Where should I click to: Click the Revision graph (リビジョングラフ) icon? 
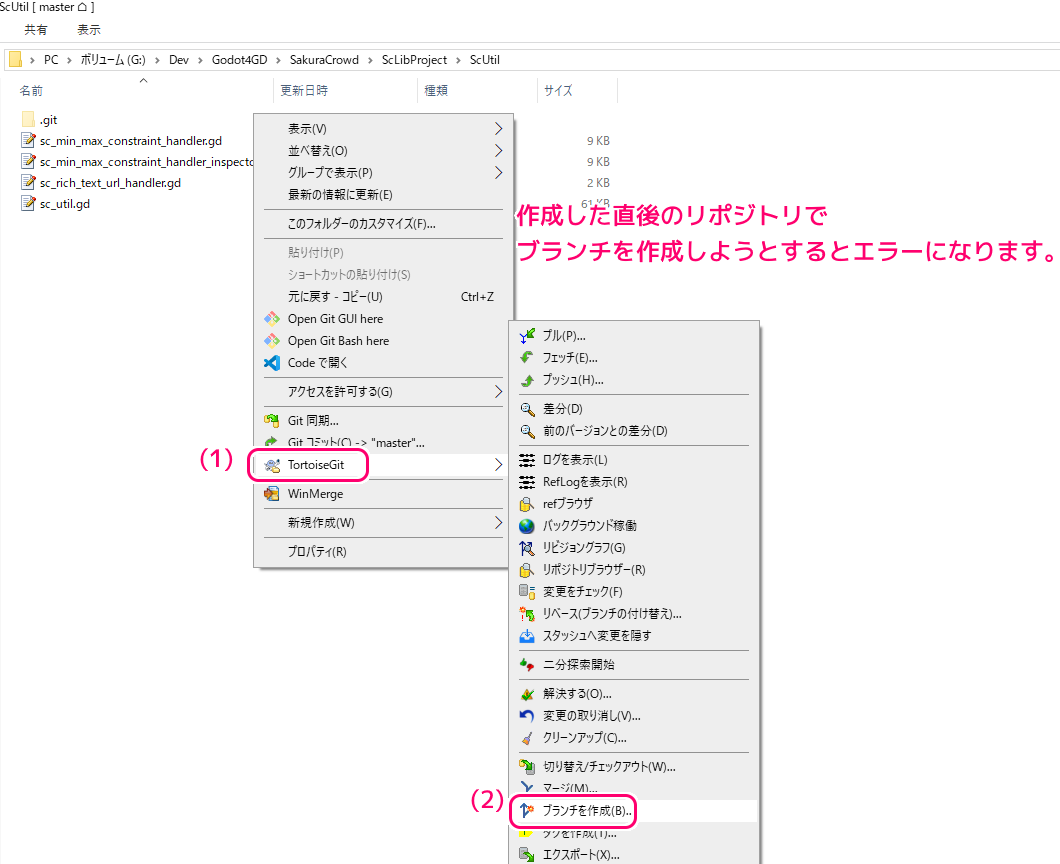pyautogui.click(x=528, y=548)
